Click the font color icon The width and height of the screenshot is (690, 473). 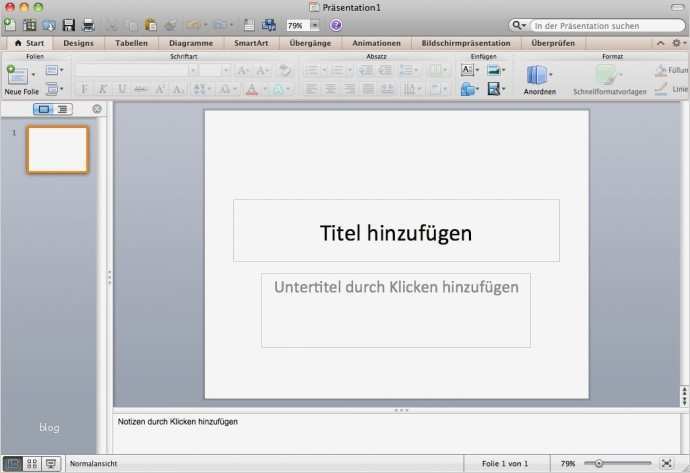coord(252,89)
